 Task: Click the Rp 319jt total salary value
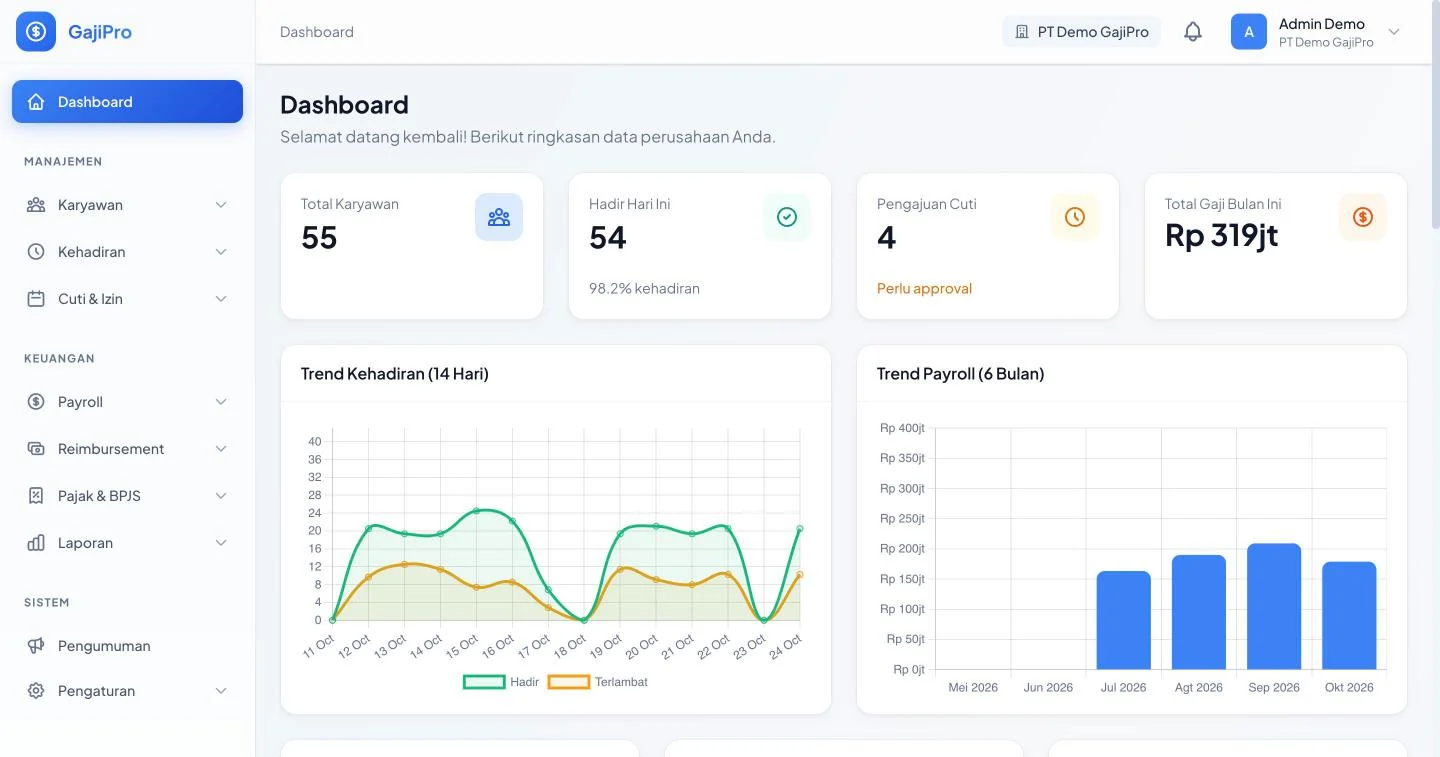click(x=1222, y=236)
